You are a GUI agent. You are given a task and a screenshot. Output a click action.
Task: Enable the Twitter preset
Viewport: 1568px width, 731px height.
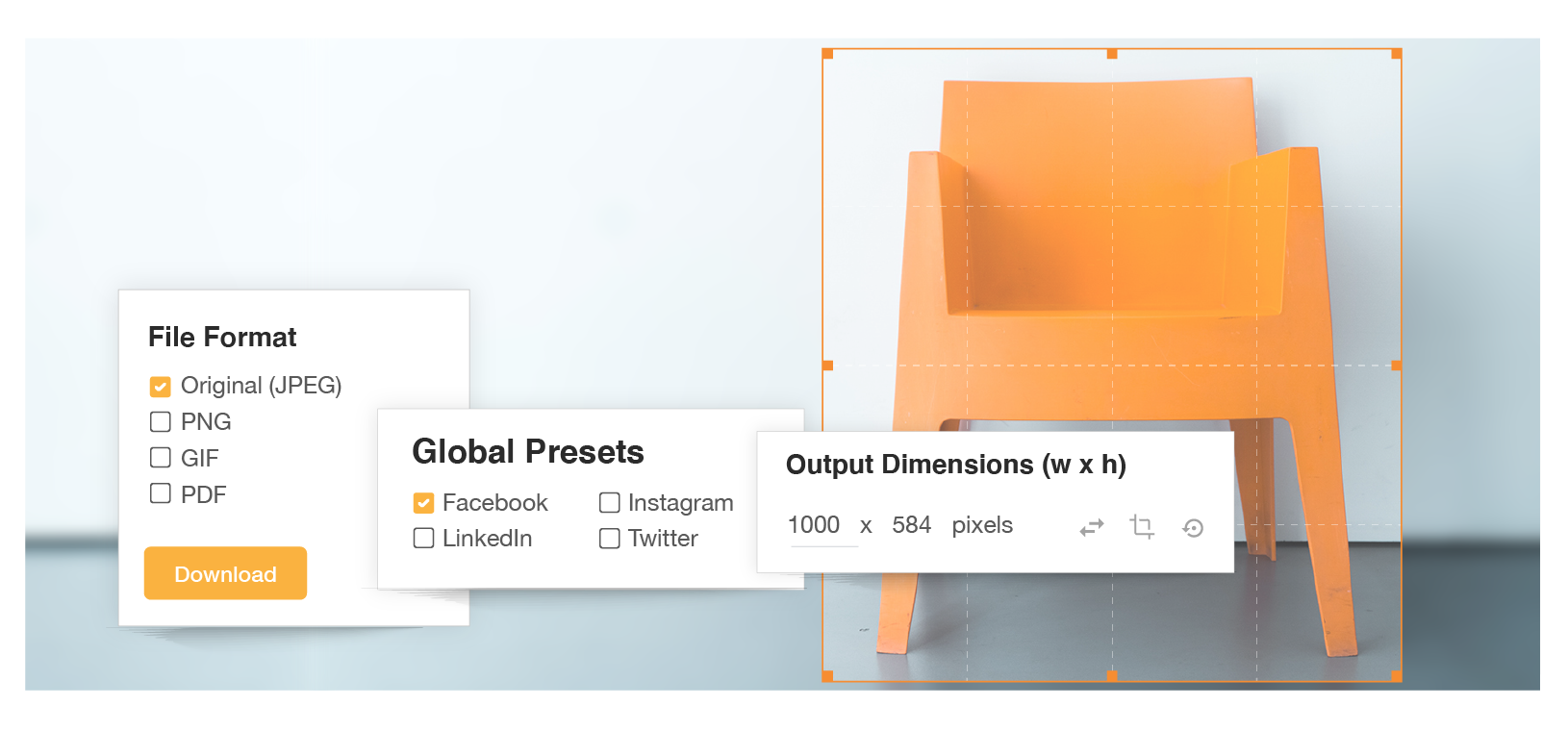coord(609,539)
